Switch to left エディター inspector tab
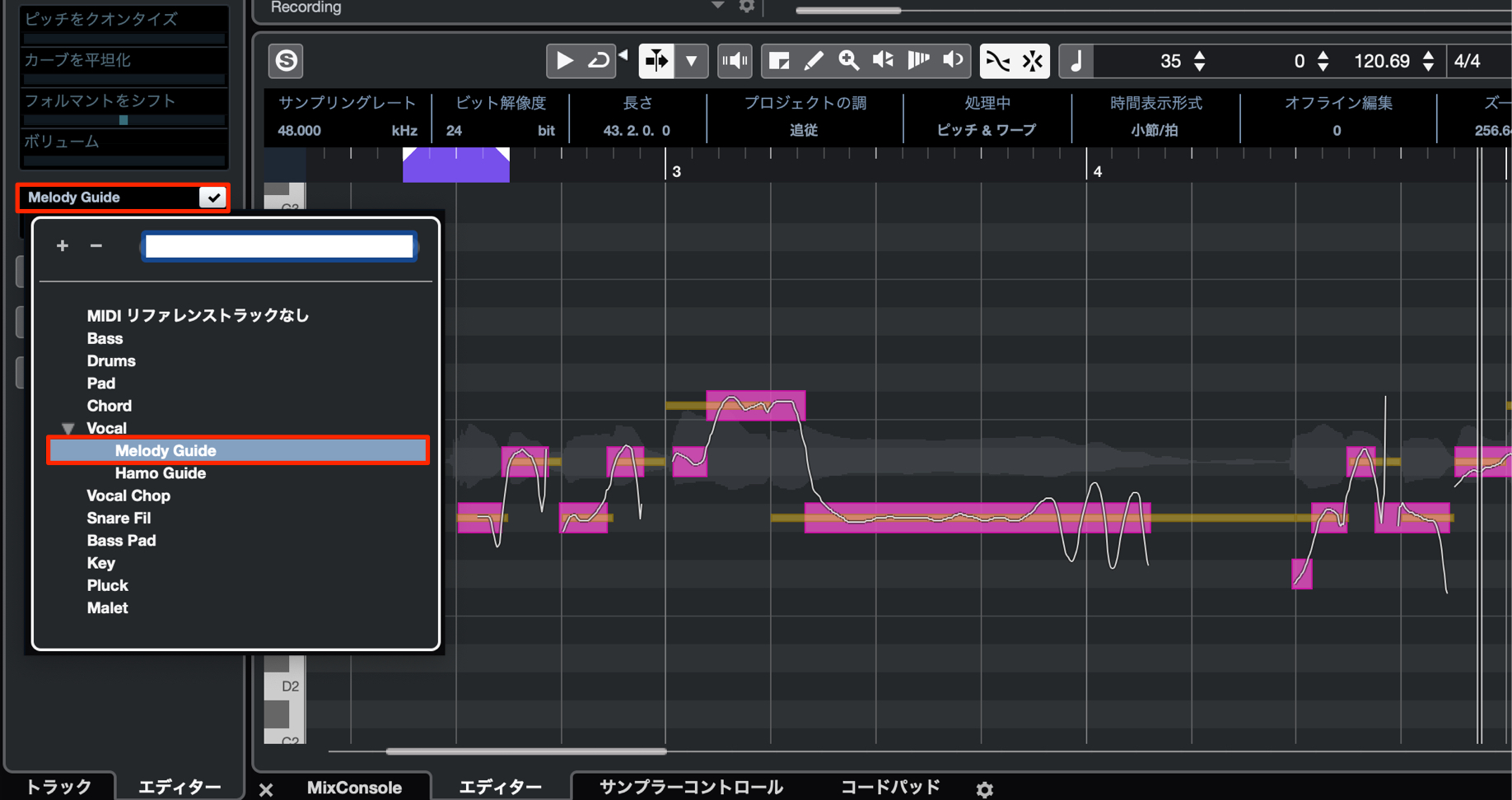This screenshot has height=800, width=1512. click(x=180, y=787)
